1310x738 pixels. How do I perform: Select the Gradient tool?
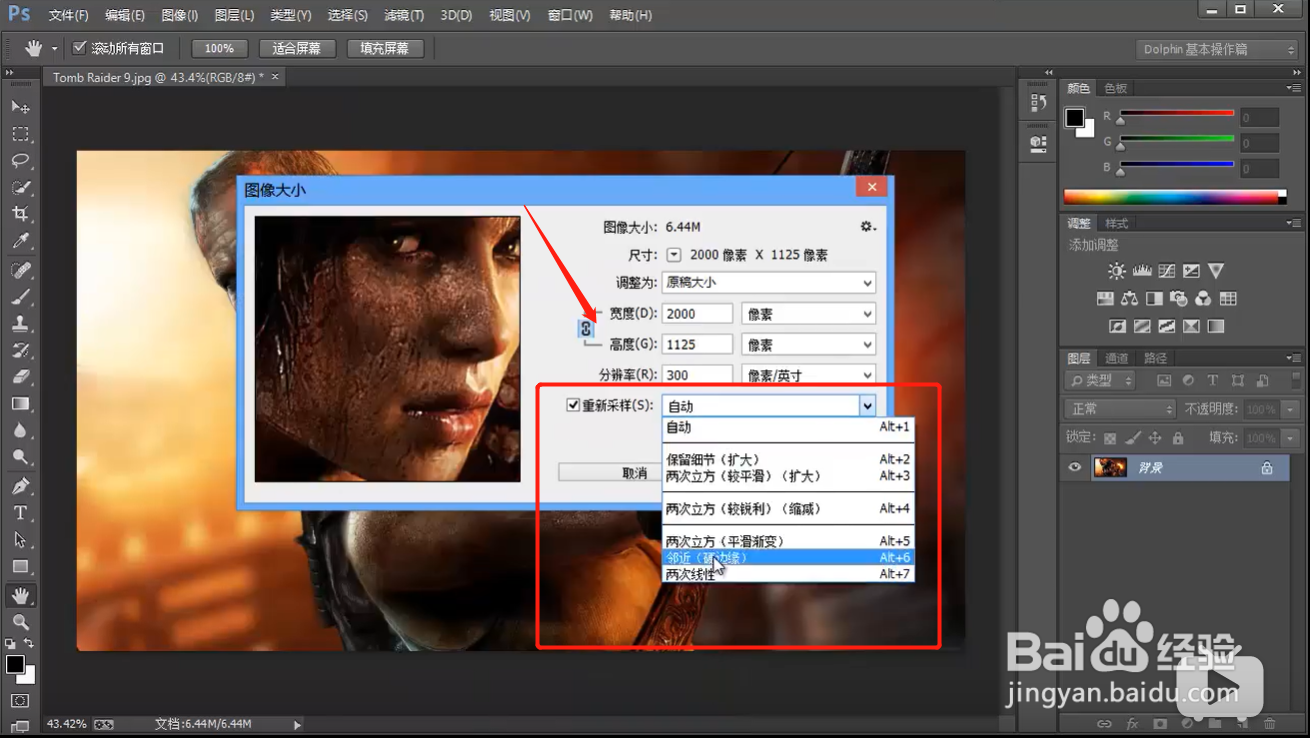(x=20, y=404)
